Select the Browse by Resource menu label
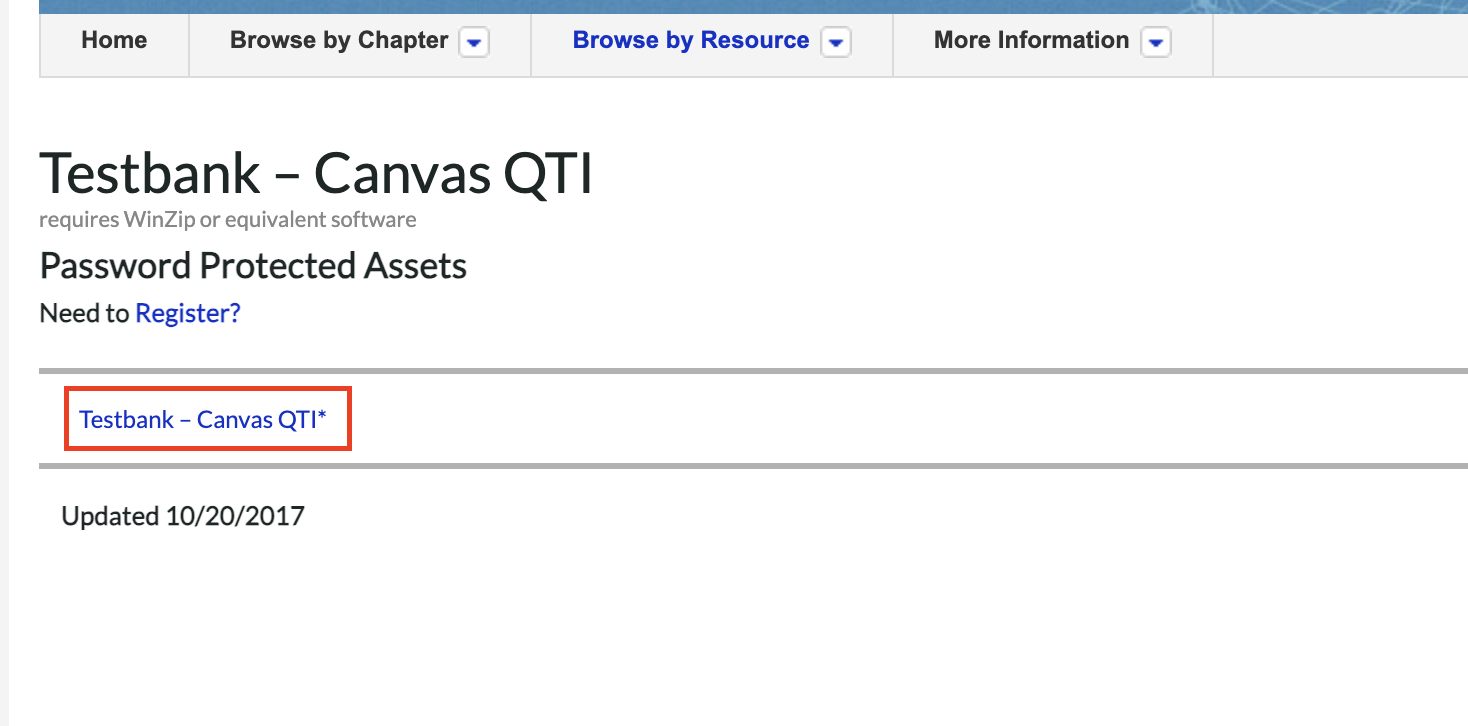 tap(691, 40)
